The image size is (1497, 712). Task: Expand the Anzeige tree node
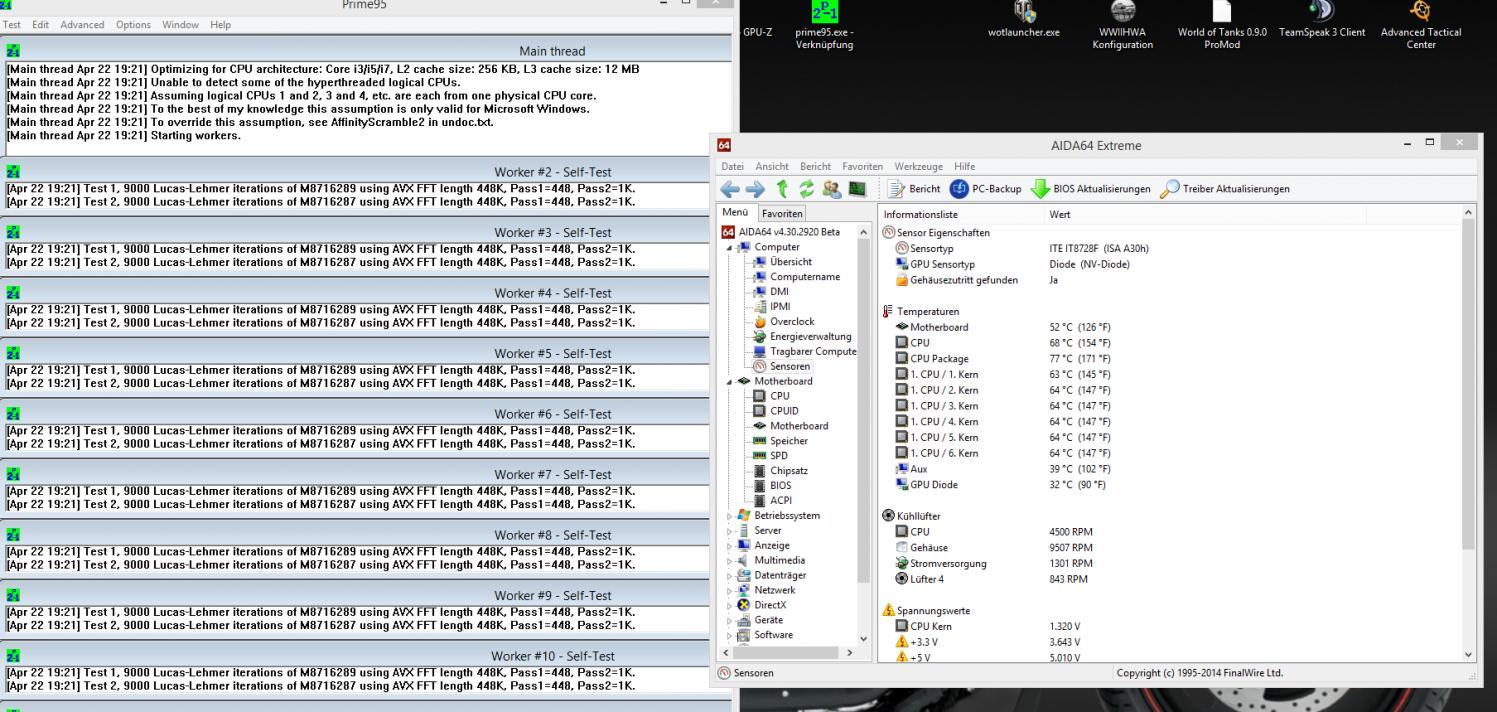(729, 546)
